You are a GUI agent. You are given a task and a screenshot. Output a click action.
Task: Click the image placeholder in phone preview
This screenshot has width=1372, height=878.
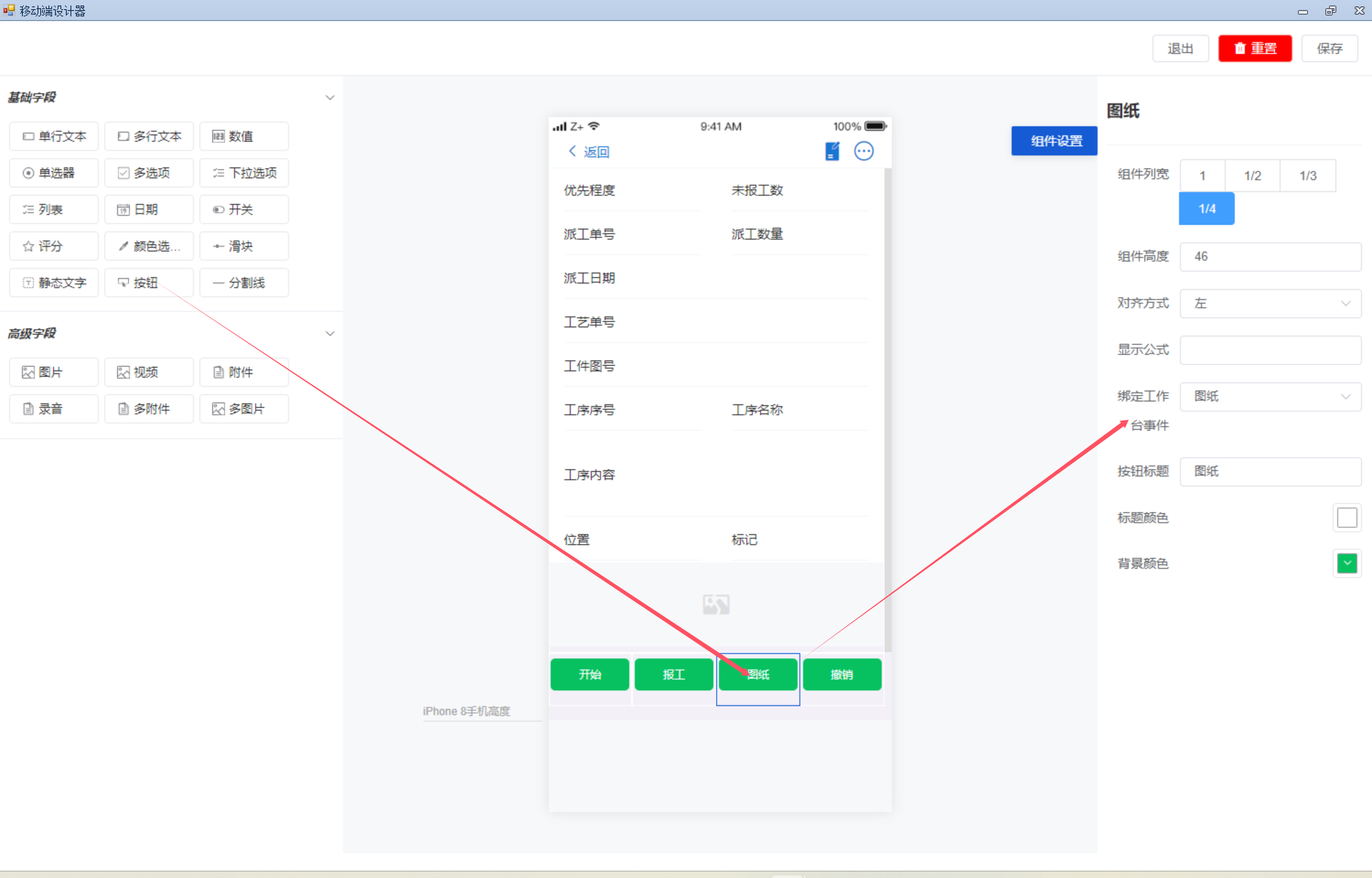[716, 605]
